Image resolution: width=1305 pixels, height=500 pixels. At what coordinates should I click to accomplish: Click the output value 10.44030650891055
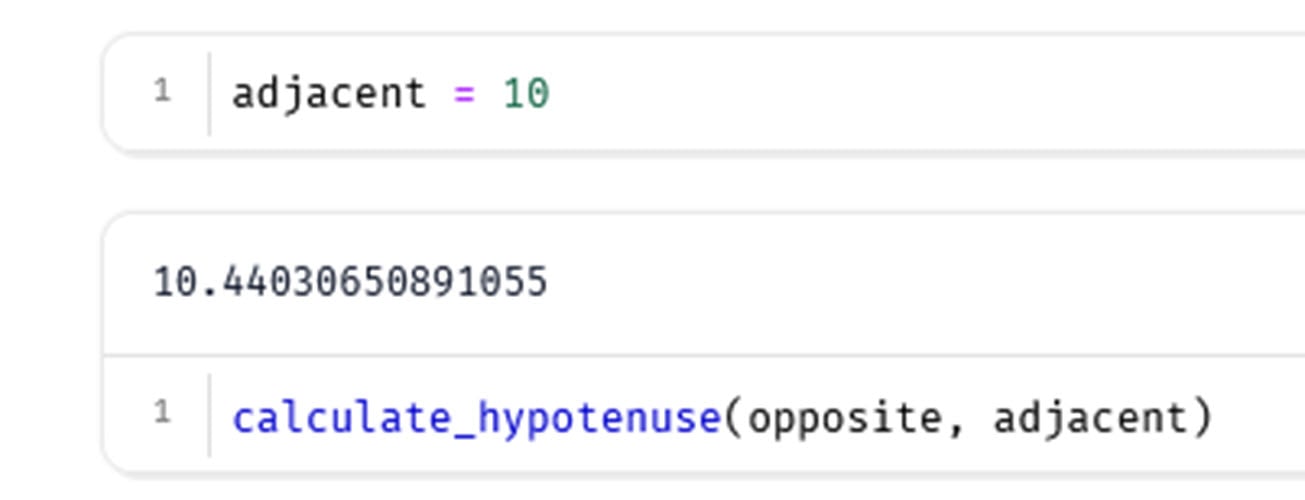point(350,283)
